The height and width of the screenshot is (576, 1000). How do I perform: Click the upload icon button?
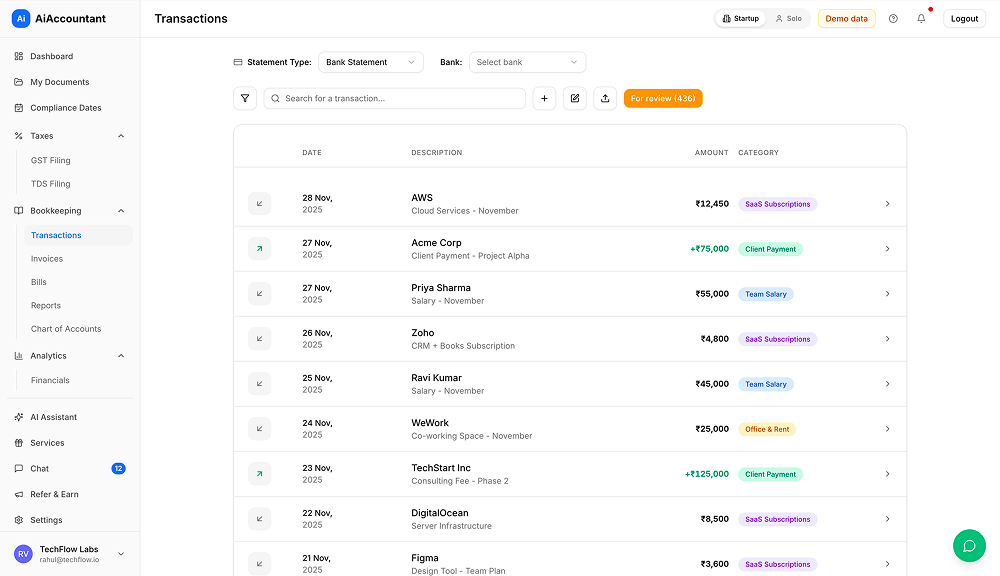(x=605, y=98)
